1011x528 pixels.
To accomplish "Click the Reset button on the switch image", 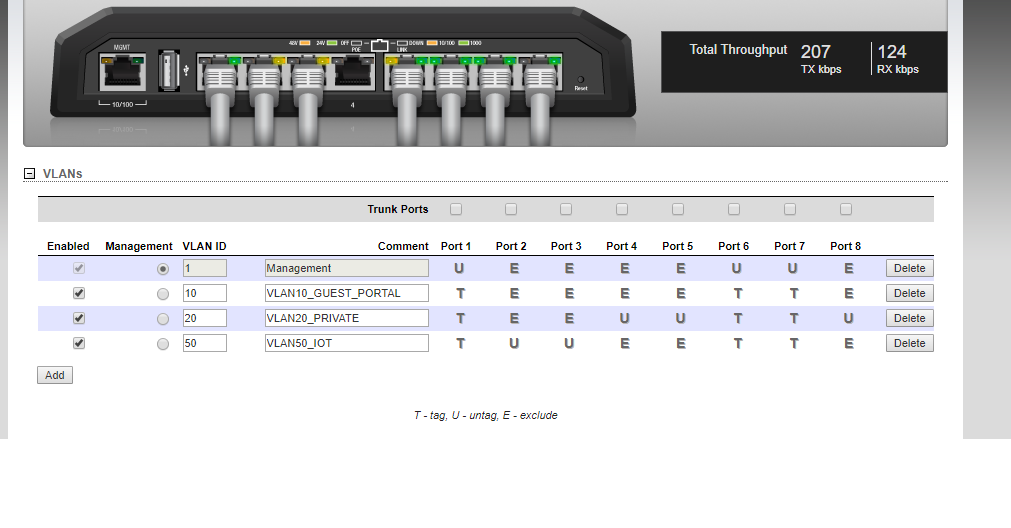I will tap(581, 80).
